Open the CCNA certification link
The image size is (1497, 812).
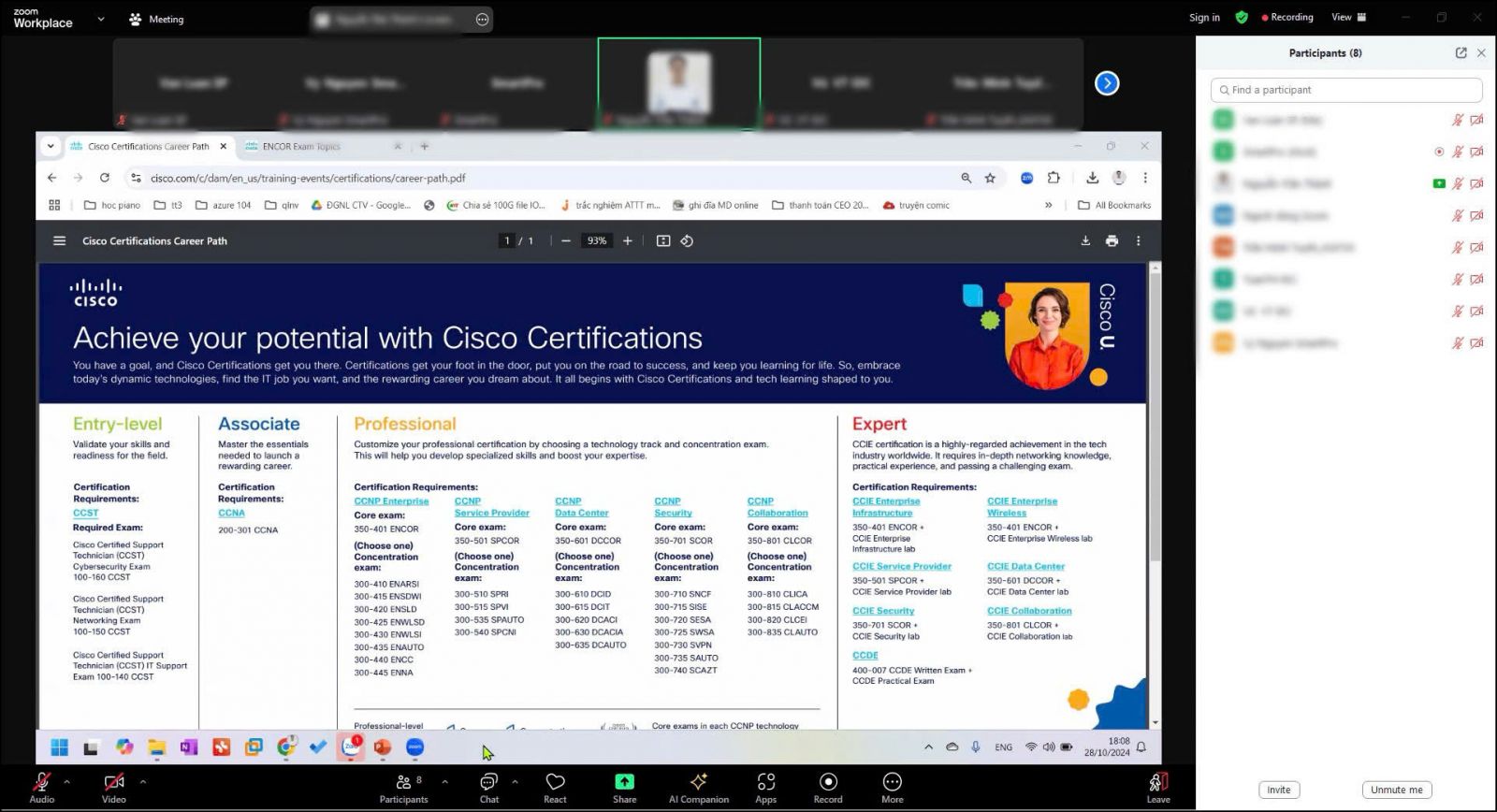(231, 513)
